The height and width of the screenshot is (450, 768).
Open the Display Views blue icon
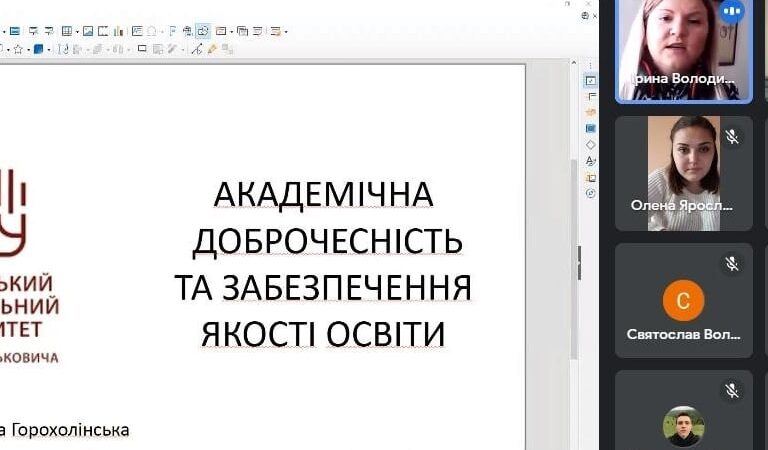[x=15, y=31]
